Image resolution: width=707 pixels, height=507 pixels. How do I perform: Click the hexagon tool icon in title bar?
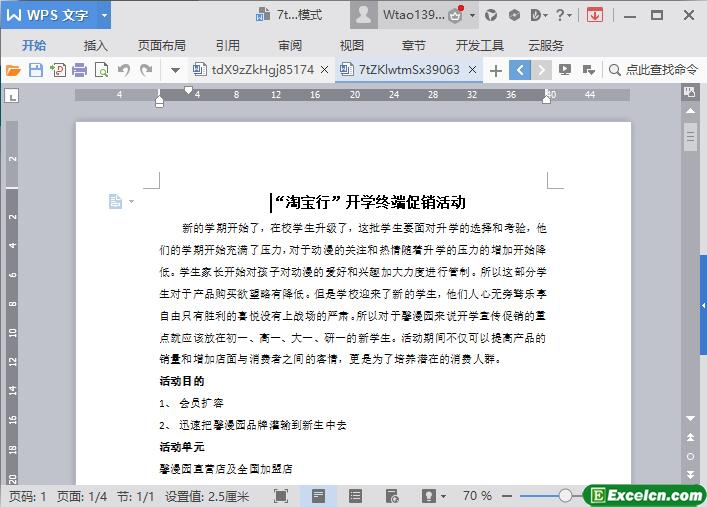point(514,15)
